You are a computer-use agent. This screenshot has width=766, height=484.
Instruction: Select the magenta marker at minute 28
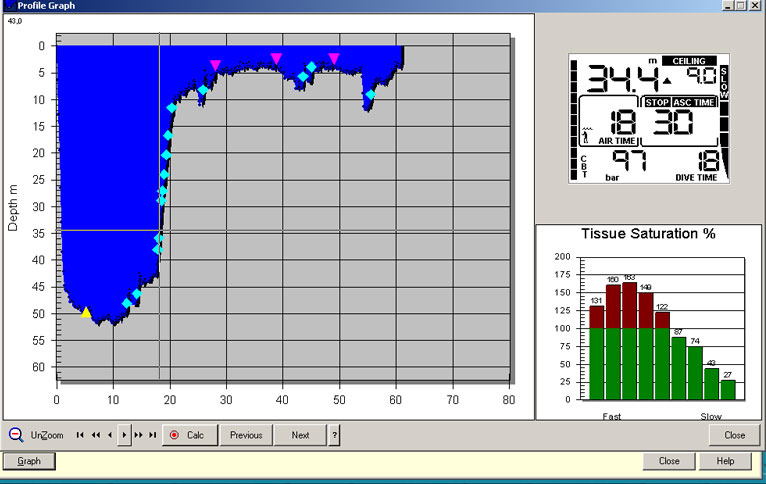(x=215, y=65)
